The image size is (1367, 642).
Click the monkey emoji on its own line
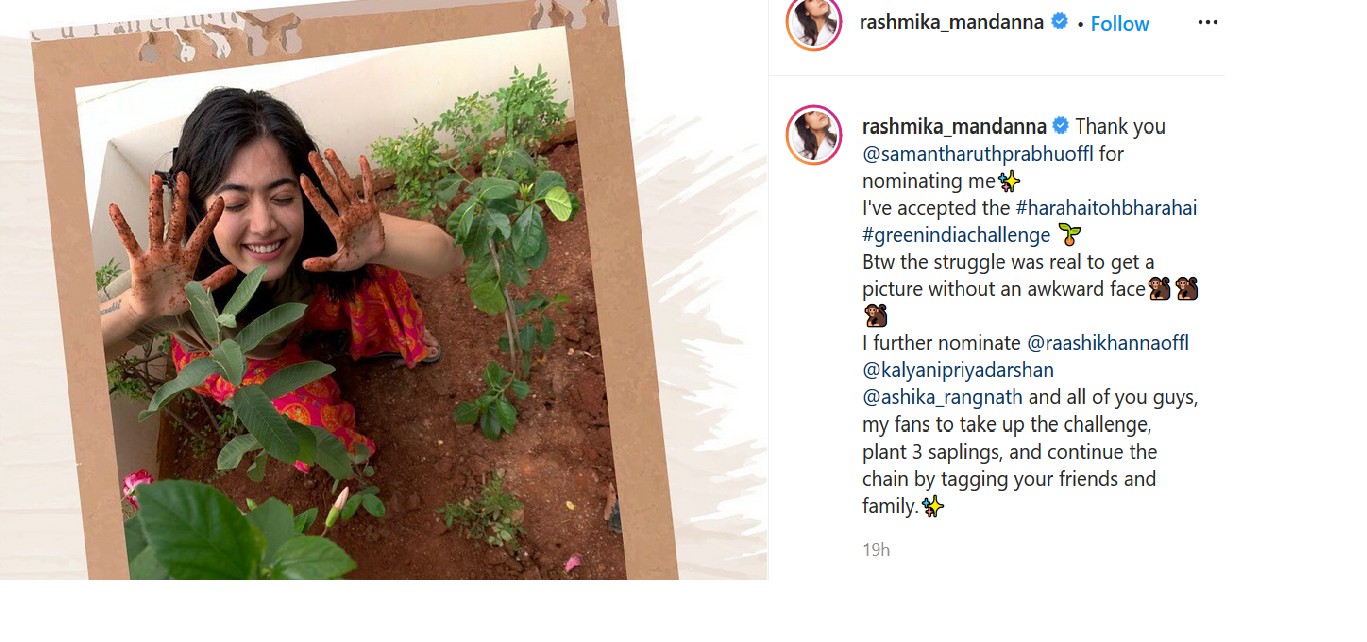(874, 316)
